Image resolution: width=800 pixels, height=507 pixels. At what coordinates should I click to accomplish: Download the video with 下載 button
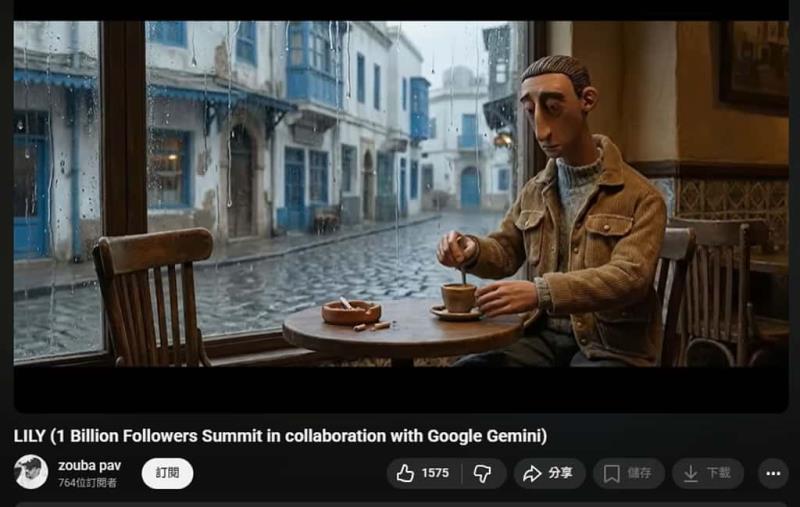[708, 473]
